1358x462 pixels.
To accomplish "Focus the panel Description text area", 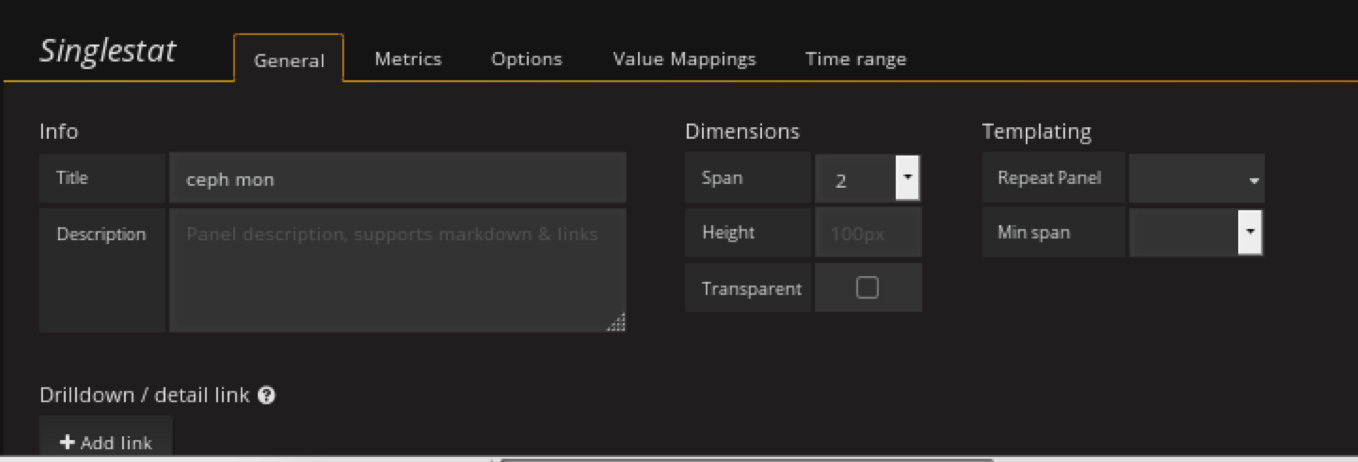I will tap(397, 270).
